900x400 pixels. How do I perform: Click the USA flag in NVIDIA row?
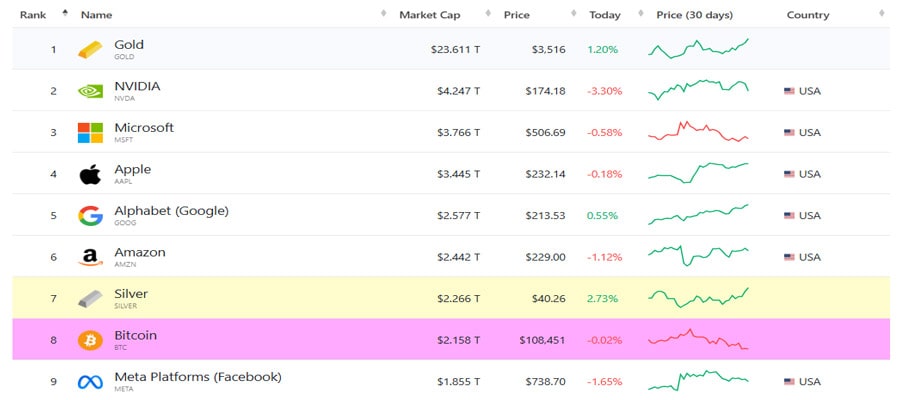[x=789, y=91]
